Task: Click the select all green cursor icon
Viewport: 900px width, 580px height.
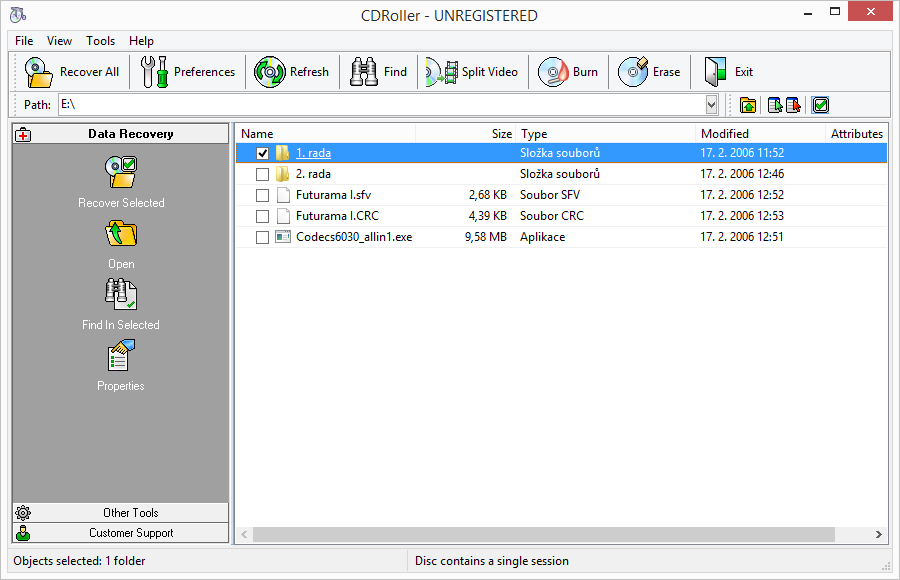Action: coord(775,105)
